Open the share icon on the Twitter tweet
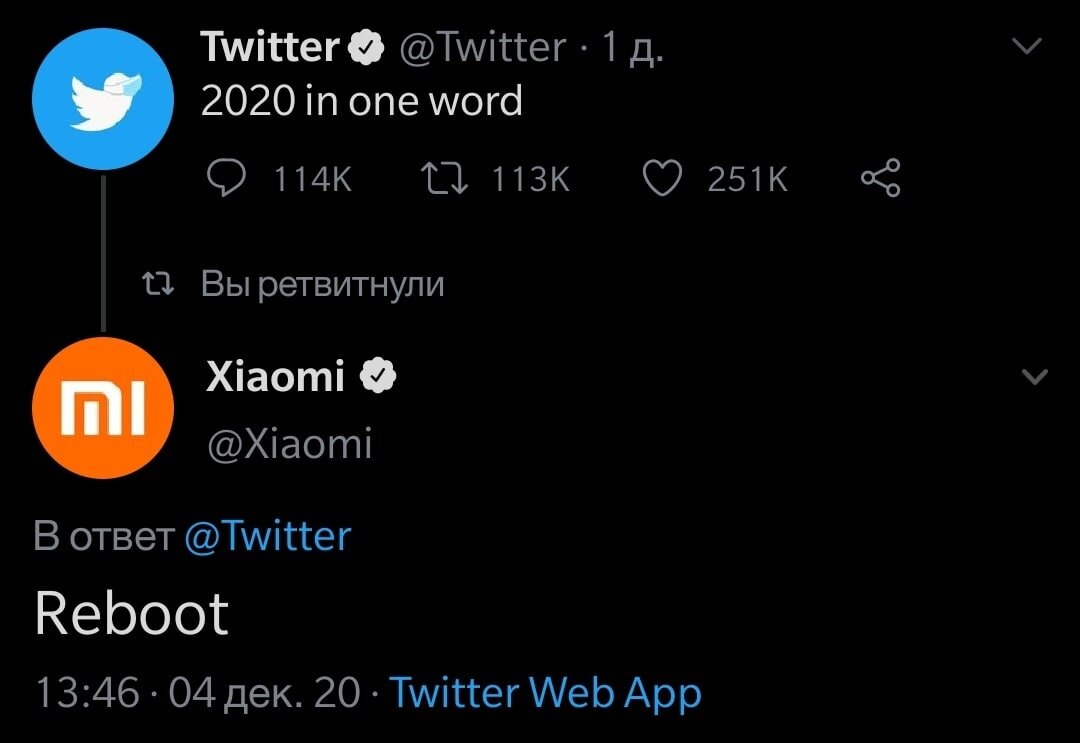Viewport: 1080px width, 743px height. [x=879, y=178]
